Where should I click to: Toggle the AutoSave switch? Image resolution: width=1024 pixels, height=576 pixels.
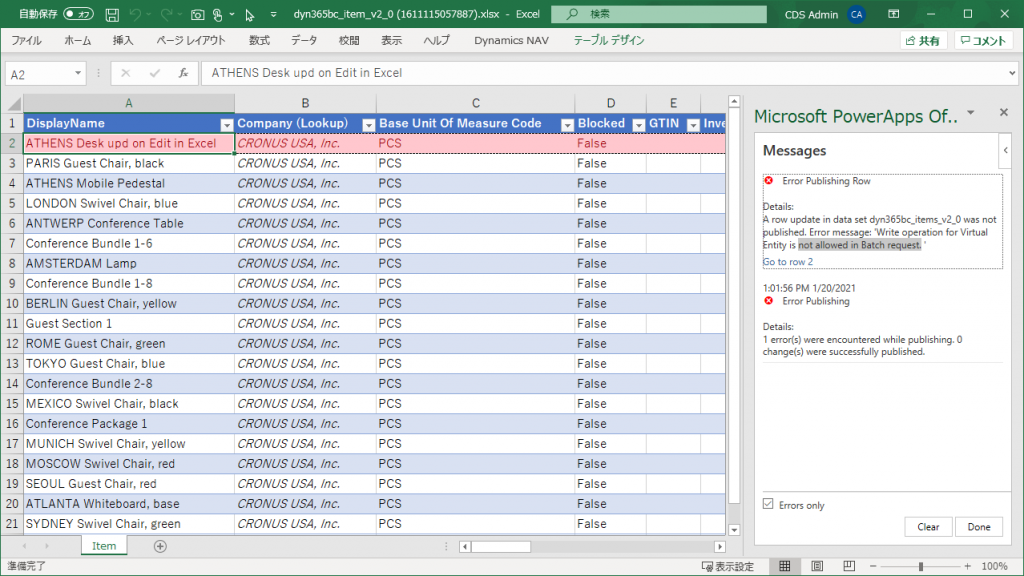(x=78, y=14)
